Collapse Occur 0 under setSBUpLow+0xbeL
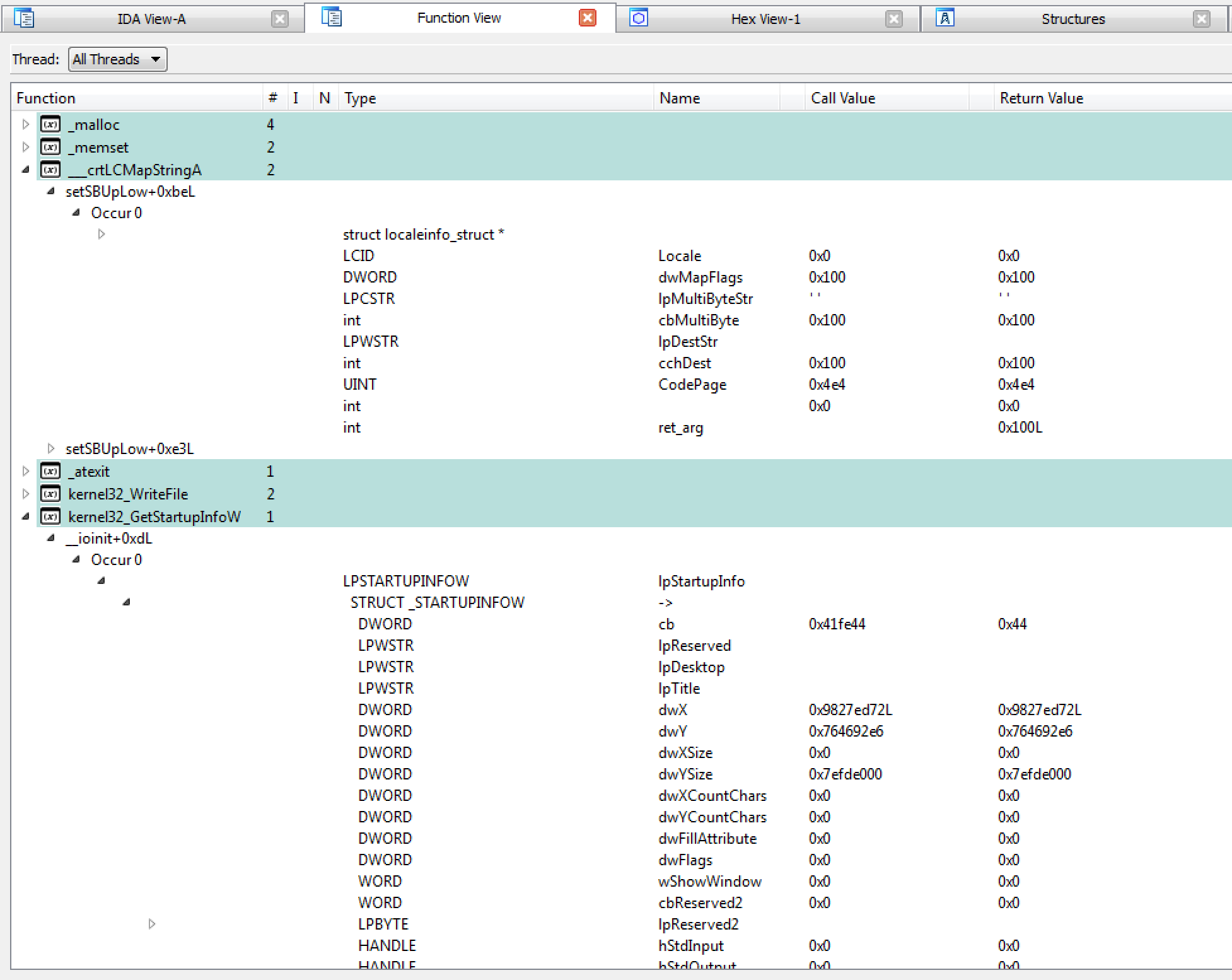1232x980 pixels. [76, 213]
